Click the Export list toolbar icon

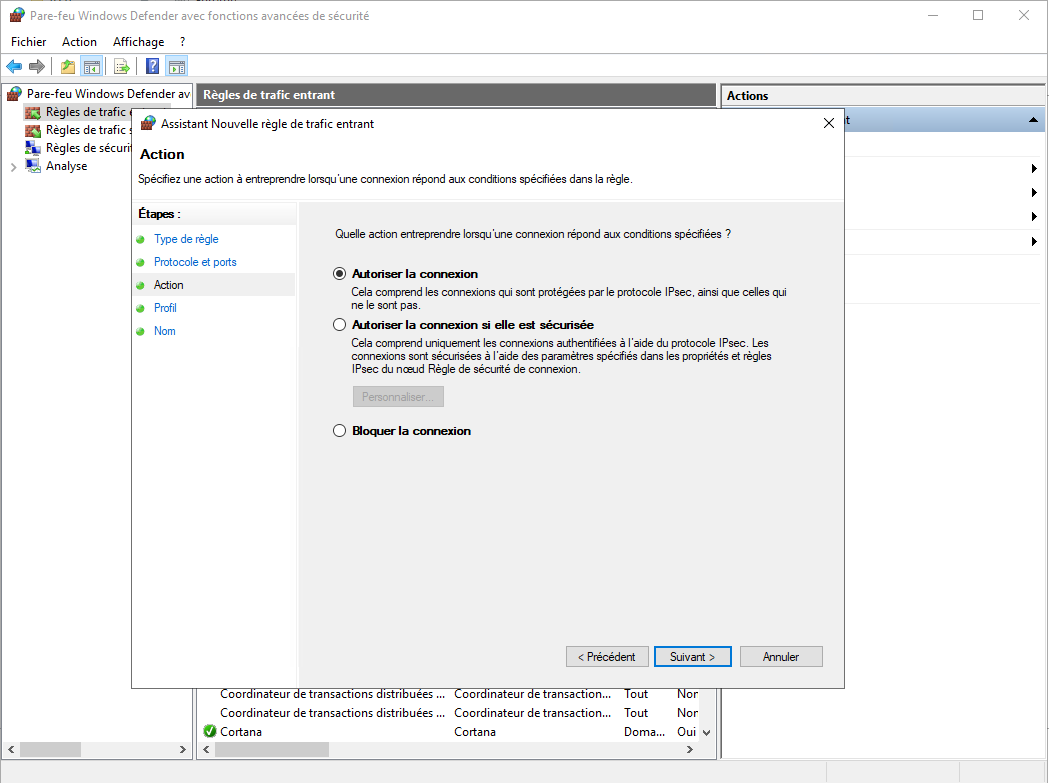pos(121,66)
